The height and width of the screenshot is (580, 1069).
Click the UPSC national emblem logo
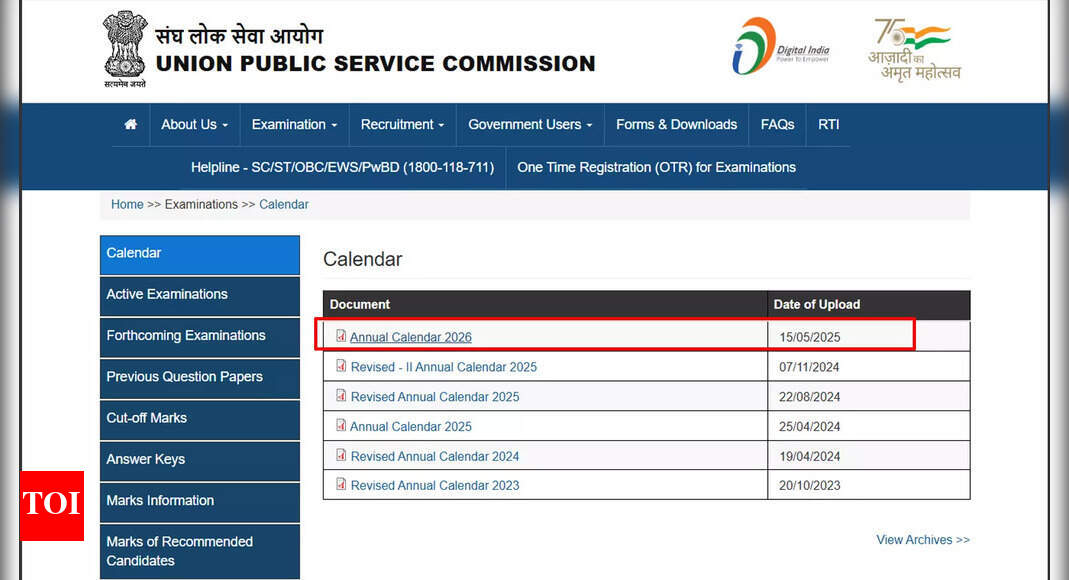pyautogui.click(x=125, y=47)
